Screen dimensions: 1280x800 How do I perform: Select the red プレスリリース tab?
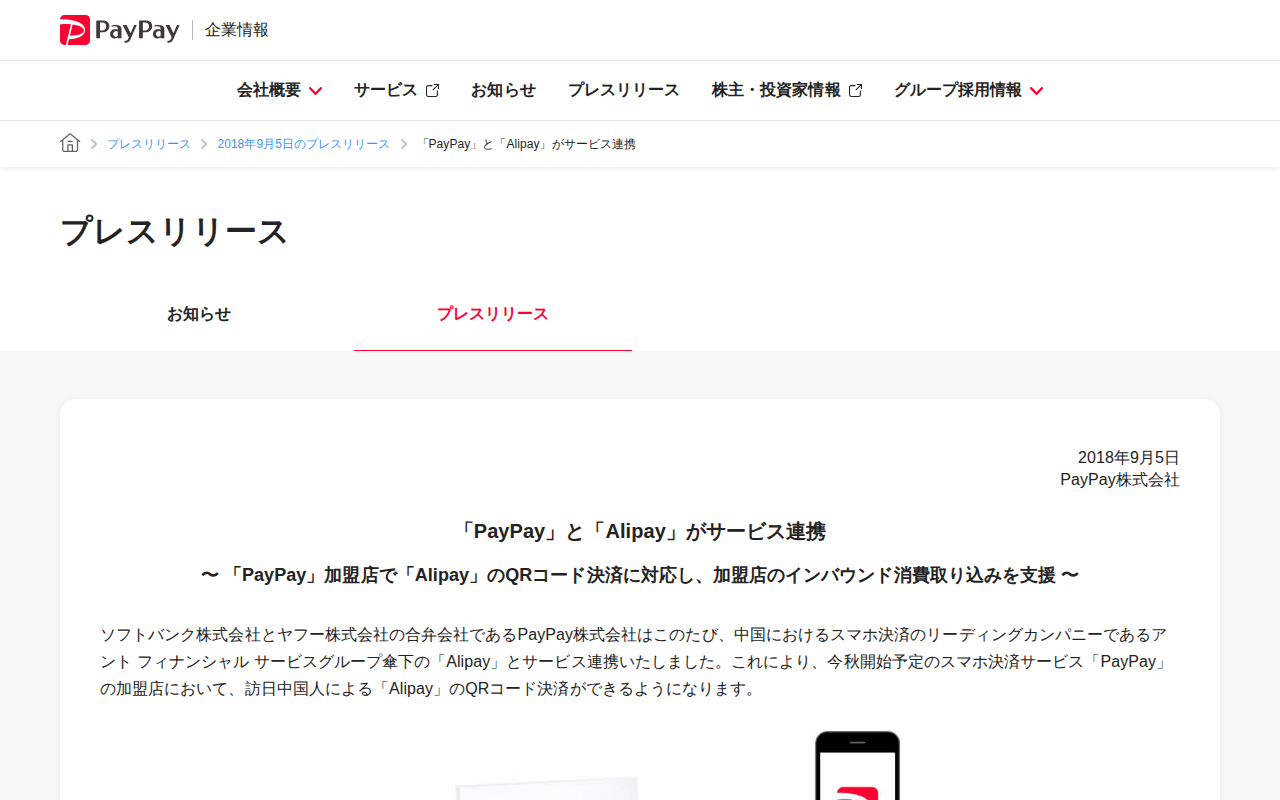point(493,314)
